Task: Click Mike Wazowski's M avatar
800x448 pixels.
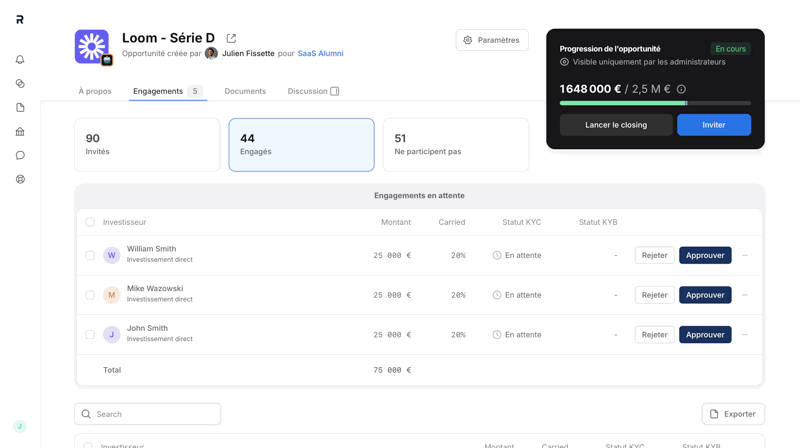Action: pyautogui.click(x=112, y=295)
